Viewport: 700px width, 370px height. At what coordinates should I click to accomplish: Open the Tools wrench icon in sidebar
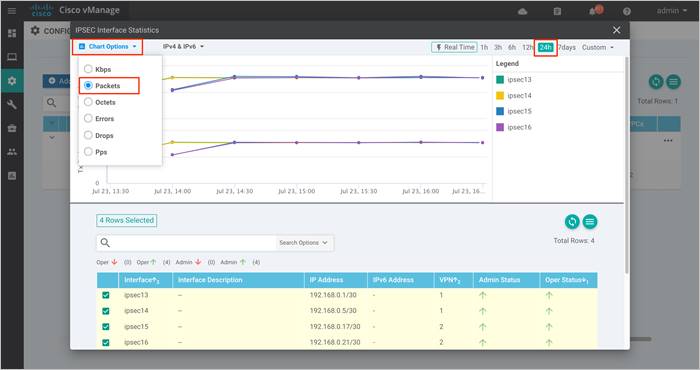click(12, 104)
